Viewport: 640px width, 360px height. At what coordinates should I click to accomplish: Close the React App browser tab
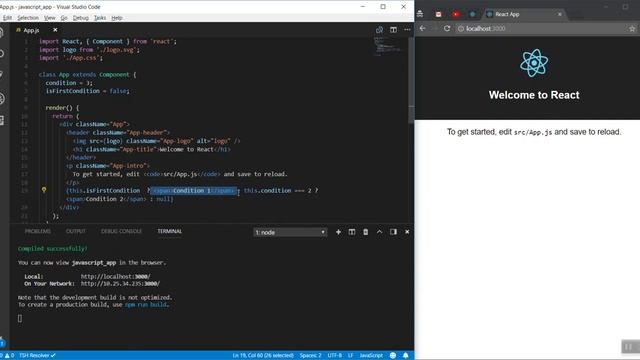point(560,14)
